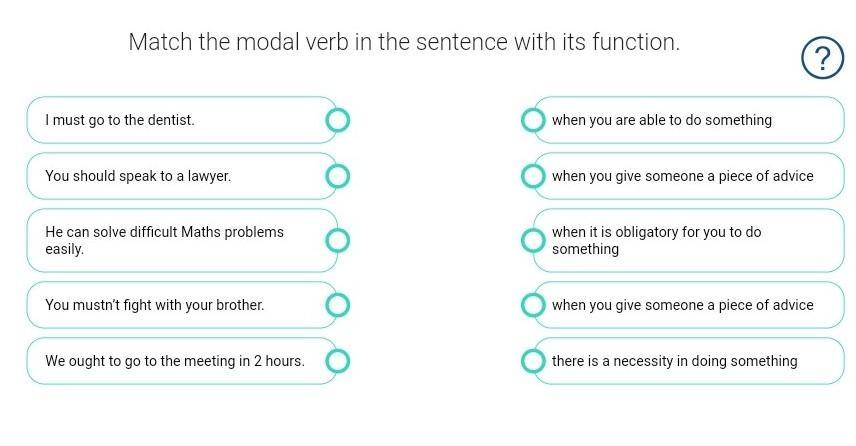The height and width of the screenshot is (446, 856).
Task: Click connector circle next to 'You mustn't fight with your brother'
Action: 337,305
